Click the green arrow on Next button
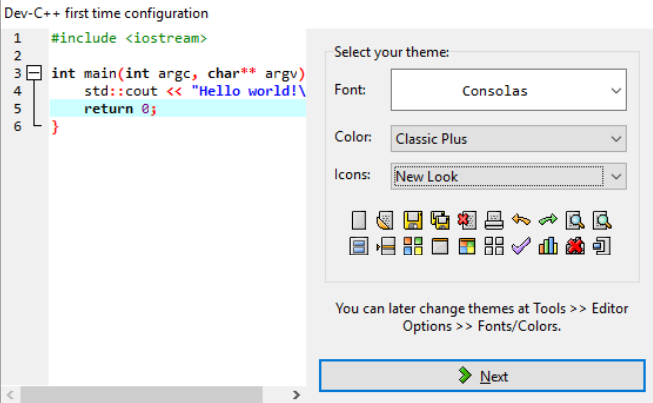The width and height of the screenshot is (653, 403). click(465, 376)
